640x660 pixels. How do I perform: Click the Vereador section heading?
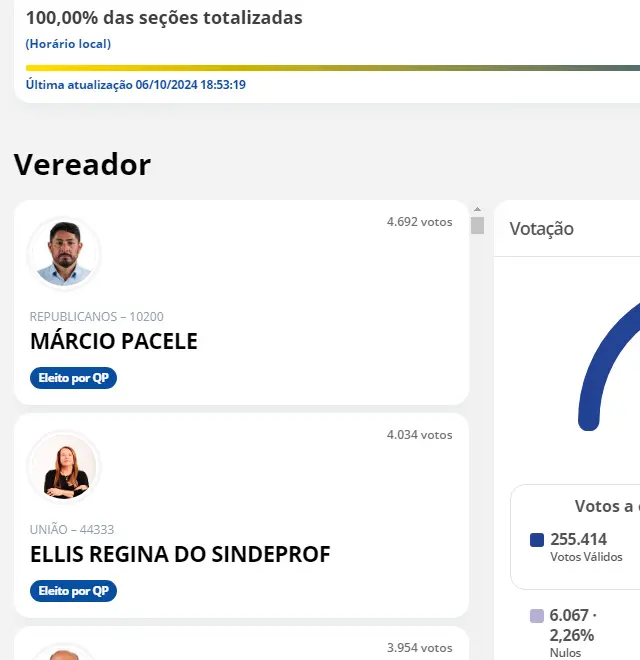pyautogui.click(x=82, y=165)
